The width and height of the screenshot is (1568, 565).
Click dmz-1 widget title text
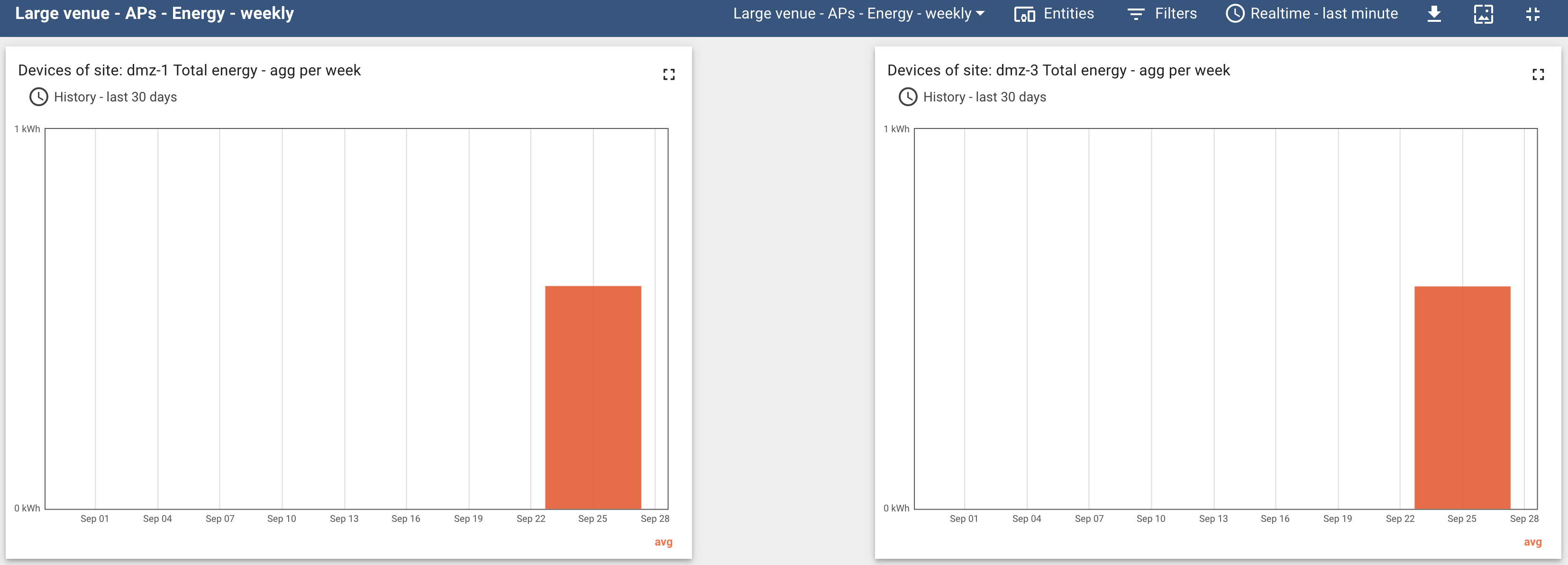[x=189, y=70]
